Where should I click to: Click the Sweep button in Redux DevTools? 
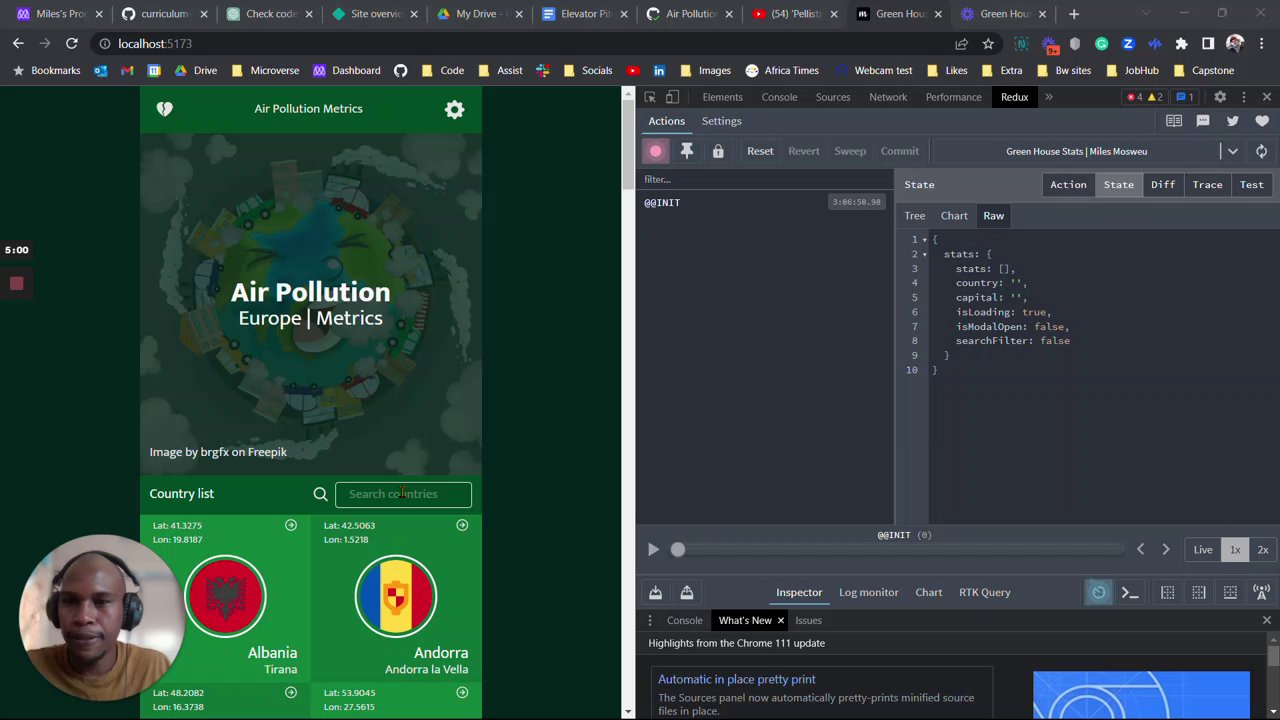tap(850, 151)
